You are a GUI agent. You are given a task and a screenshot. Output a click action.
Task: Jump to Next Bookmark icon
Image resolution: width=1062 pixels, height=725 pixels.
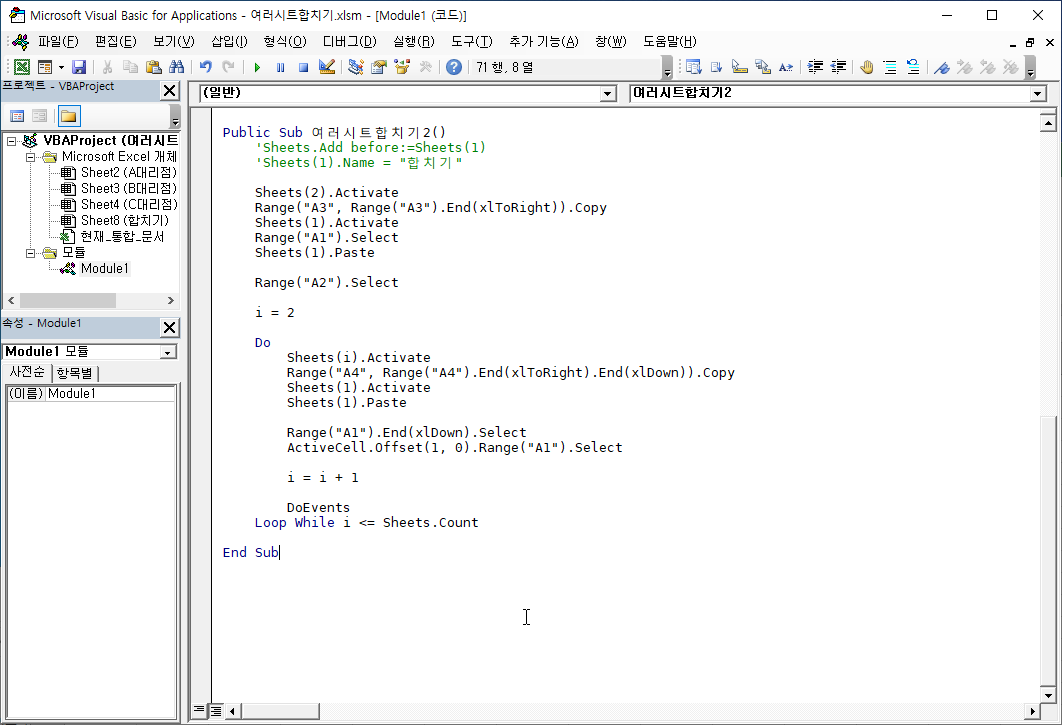coord(964,67)
